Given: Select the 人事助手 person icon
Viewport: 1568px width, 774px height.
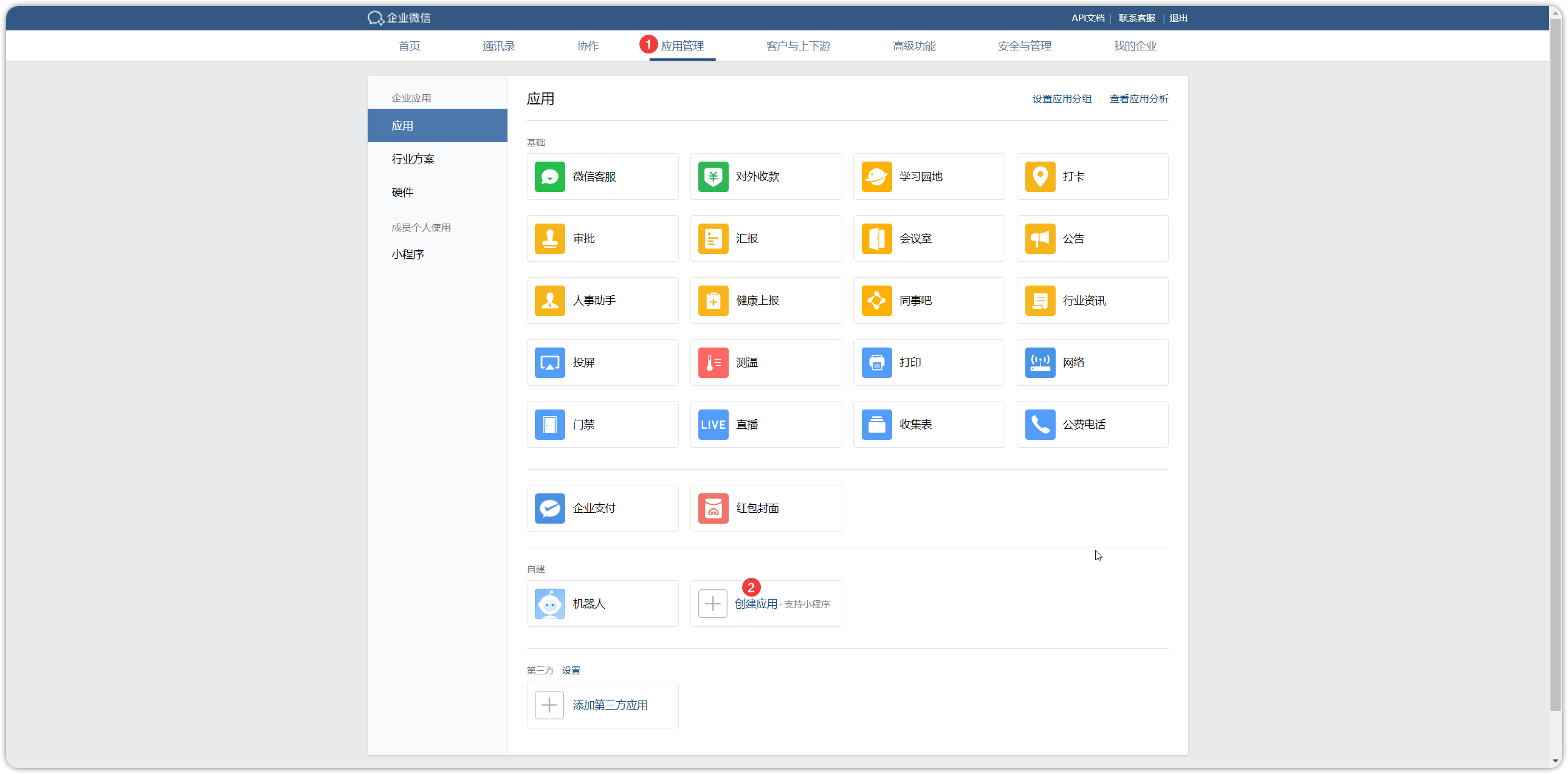Looking at the screenshot, I should (549, 301).
